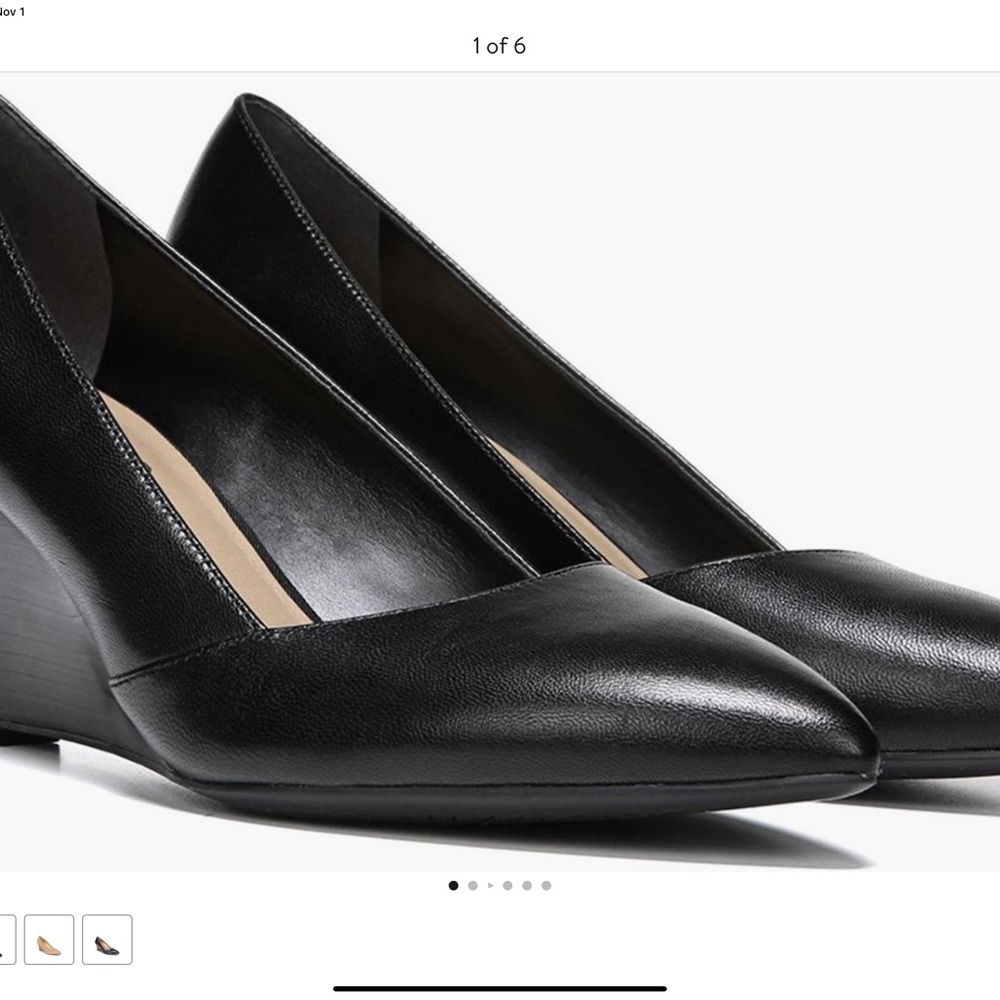
Task: Select the video play pagination indicator
Action: [x=490, y=885]
